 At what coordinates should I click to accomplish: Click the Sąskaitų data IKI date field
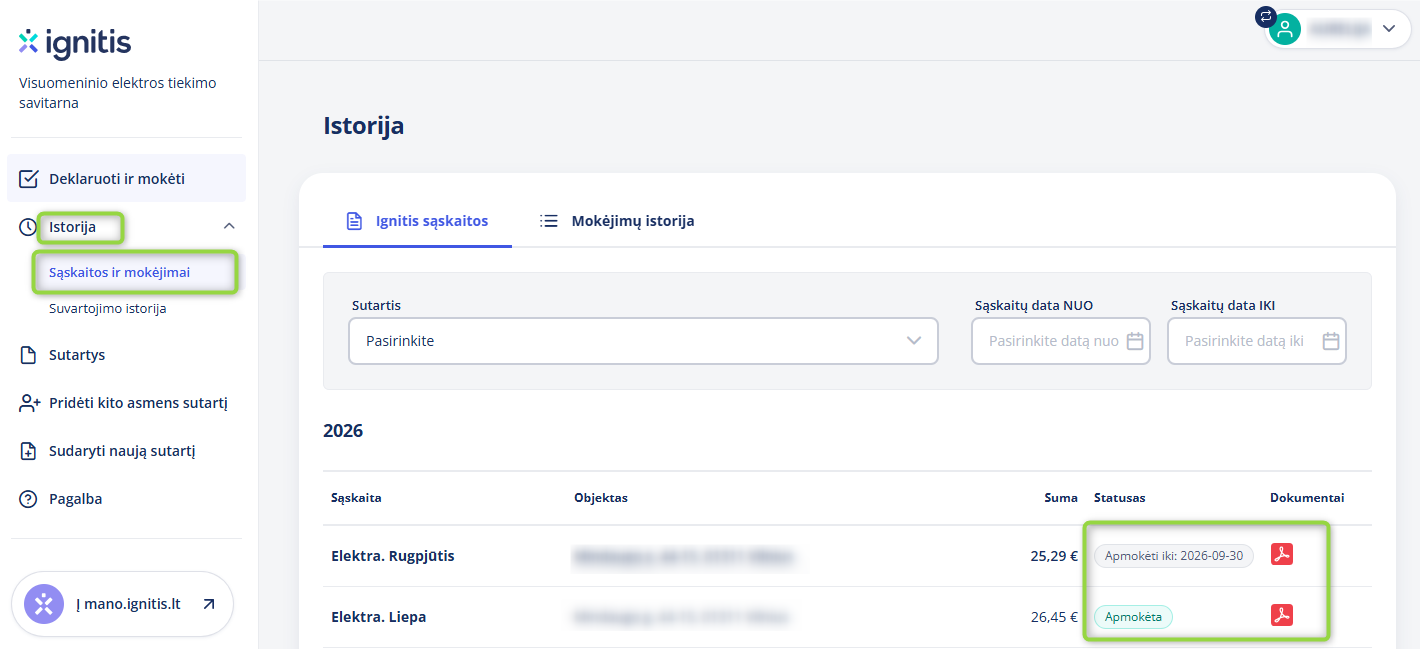point(1257,341)
